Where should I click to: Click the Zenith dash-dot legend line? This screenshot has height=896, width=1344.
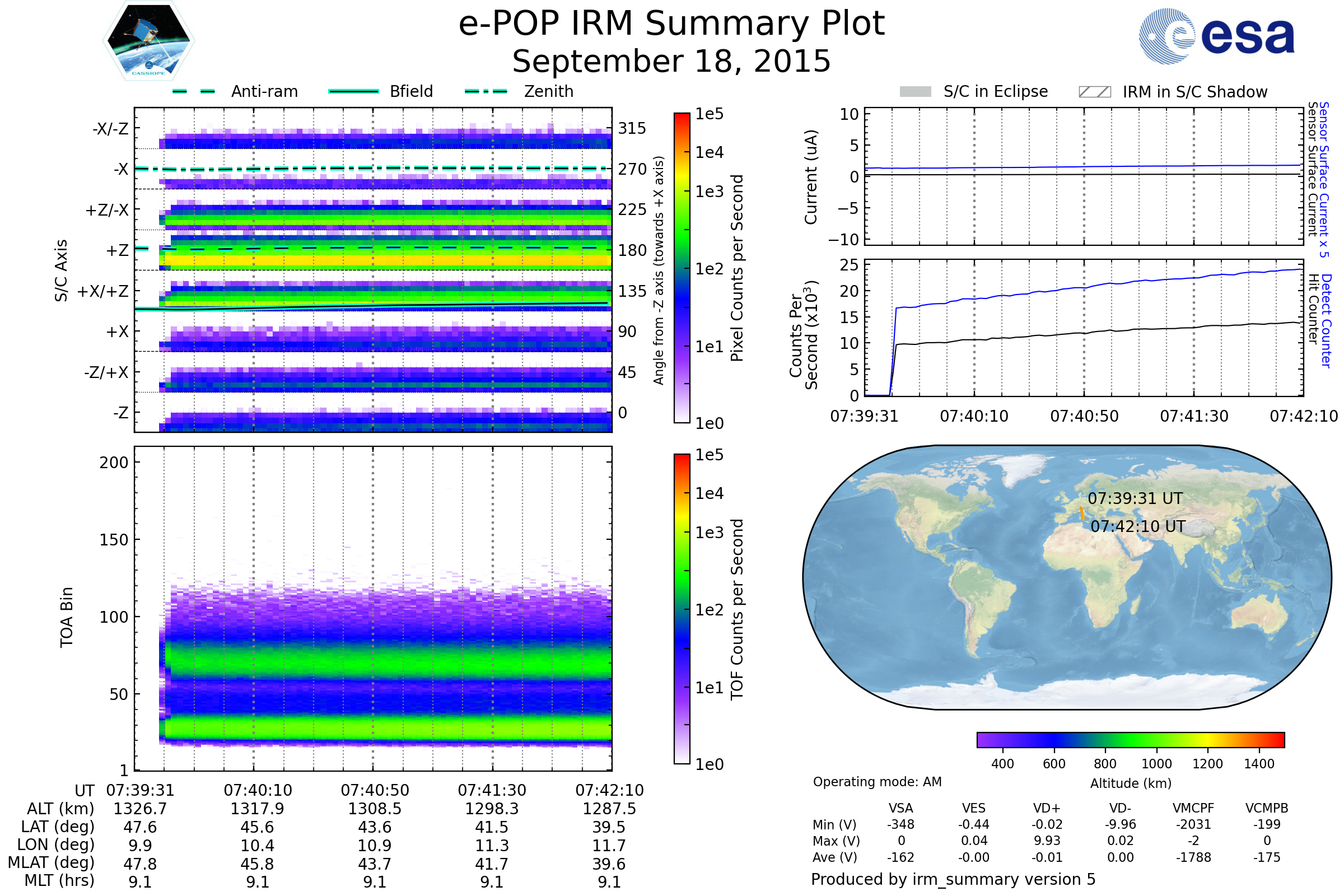pyautogui.click(x=486, y=91)
